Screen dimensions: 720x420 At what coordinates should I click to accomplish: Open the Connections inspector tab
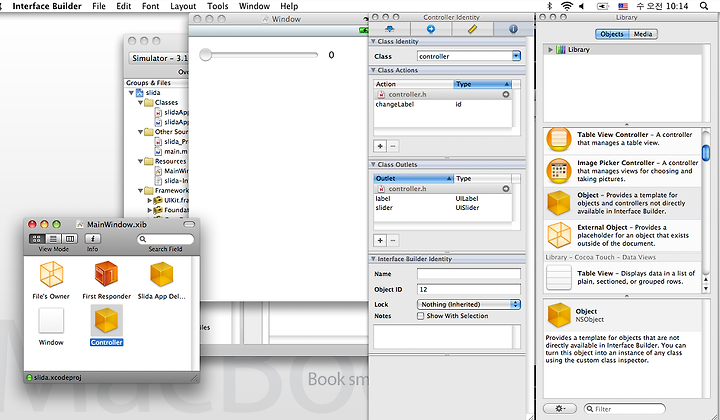pos(431,29)
